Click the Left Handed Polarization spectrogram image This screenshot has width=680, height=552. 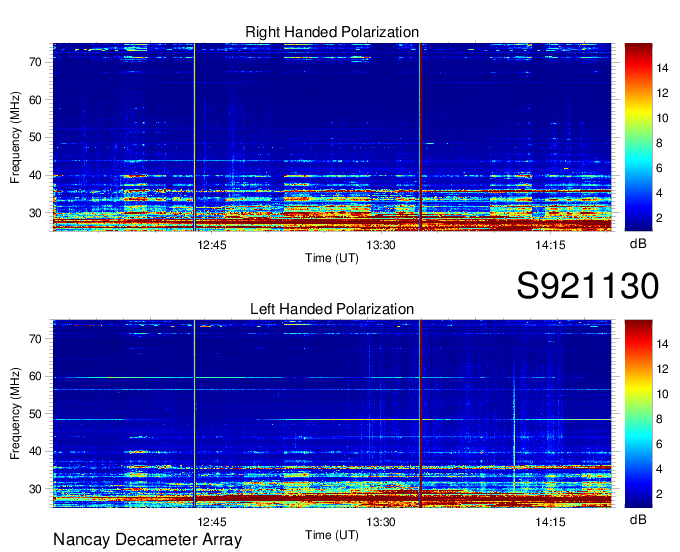click(332, 414)
